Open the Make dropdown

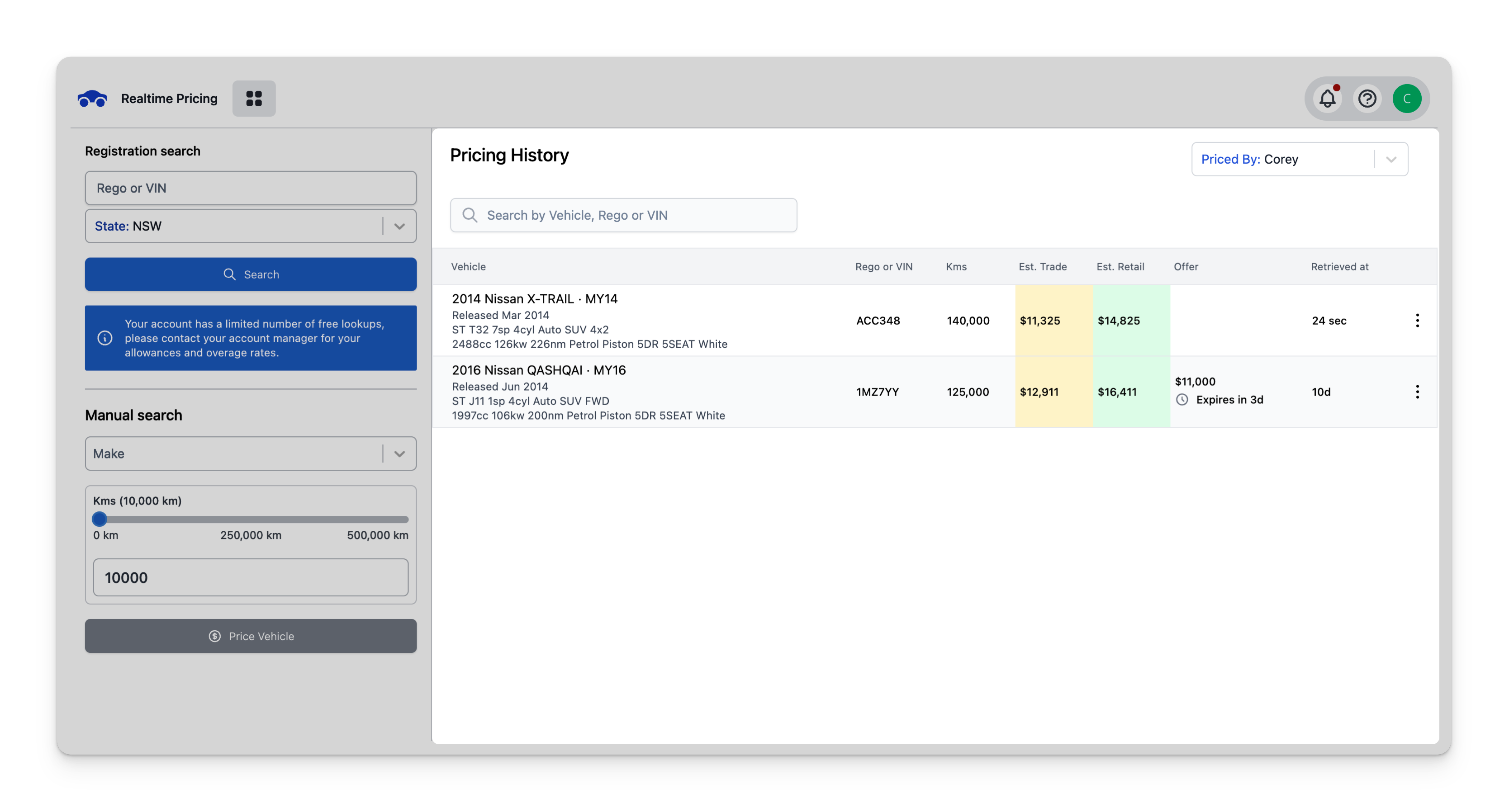point(399,454)
